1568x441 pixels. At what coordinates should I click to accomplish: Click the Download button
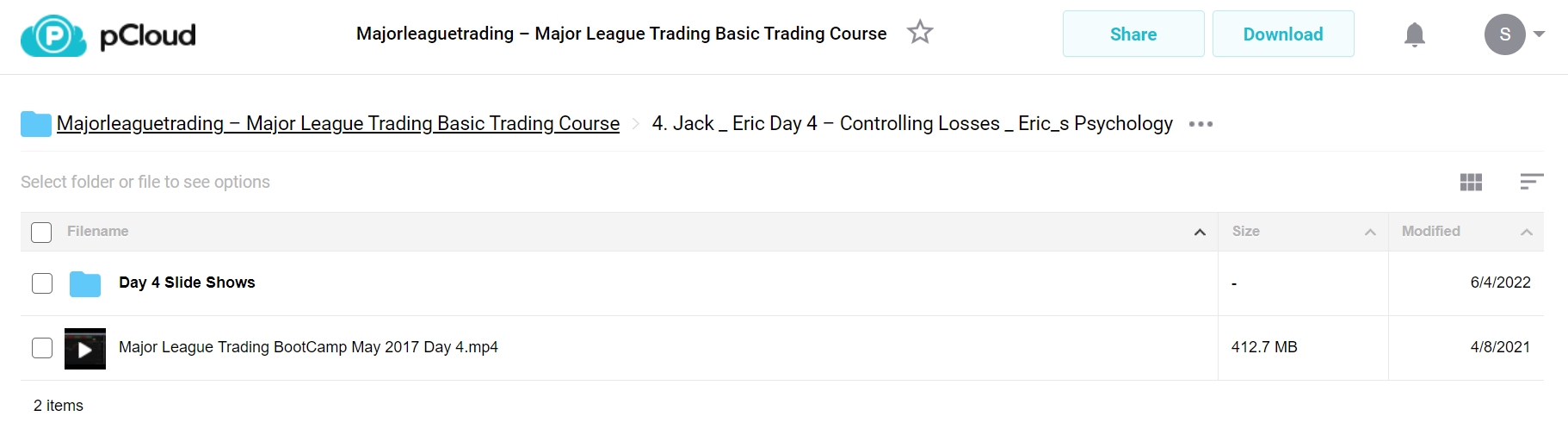coord(1283,34)
